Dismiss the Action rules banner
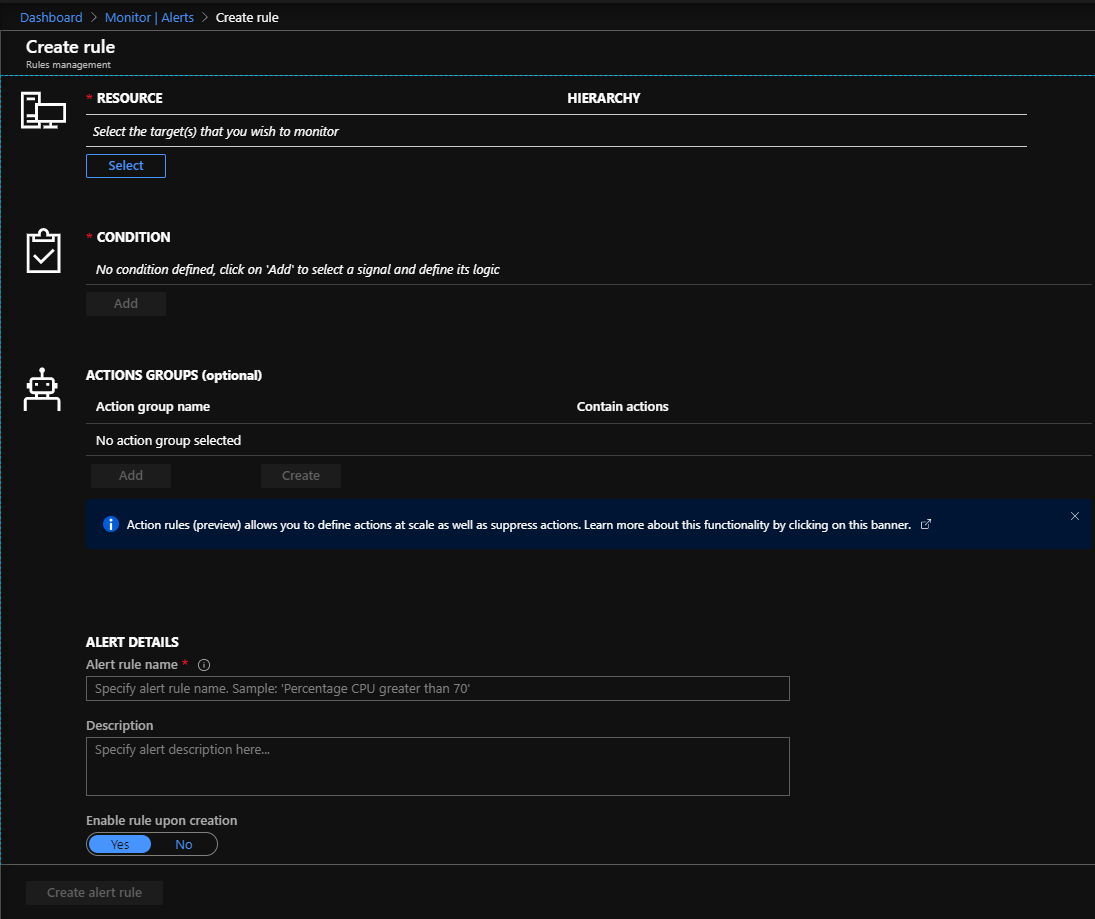Viewport: 1095px width, 919px height. (x=1075, y=516)
